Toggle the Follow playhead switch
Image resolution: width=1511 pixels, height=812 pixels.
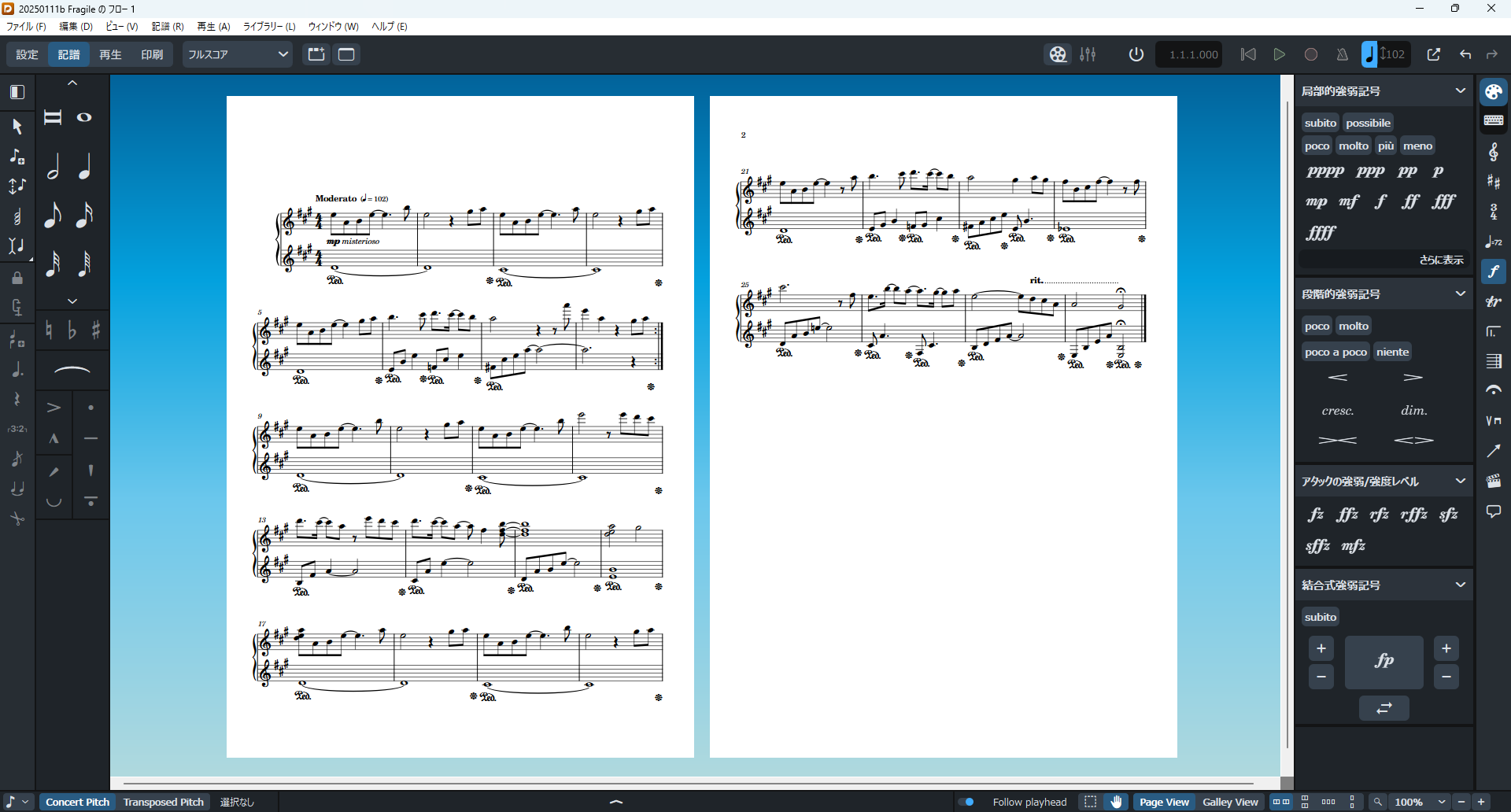tap(967, 802)
